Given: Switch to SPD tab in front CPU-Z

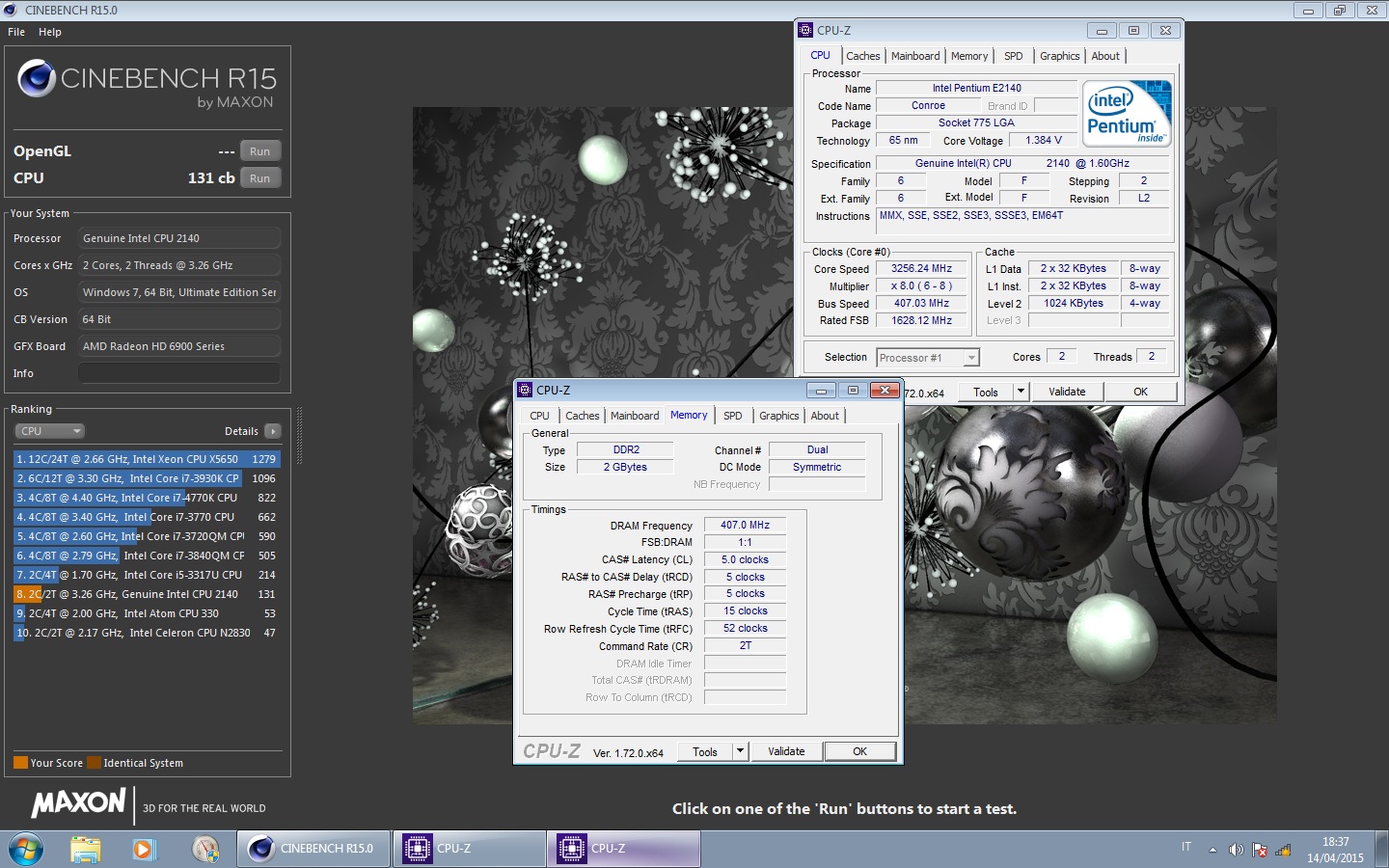Looking at the screenshot, I should pyautogui.click(x=733, y=416).
